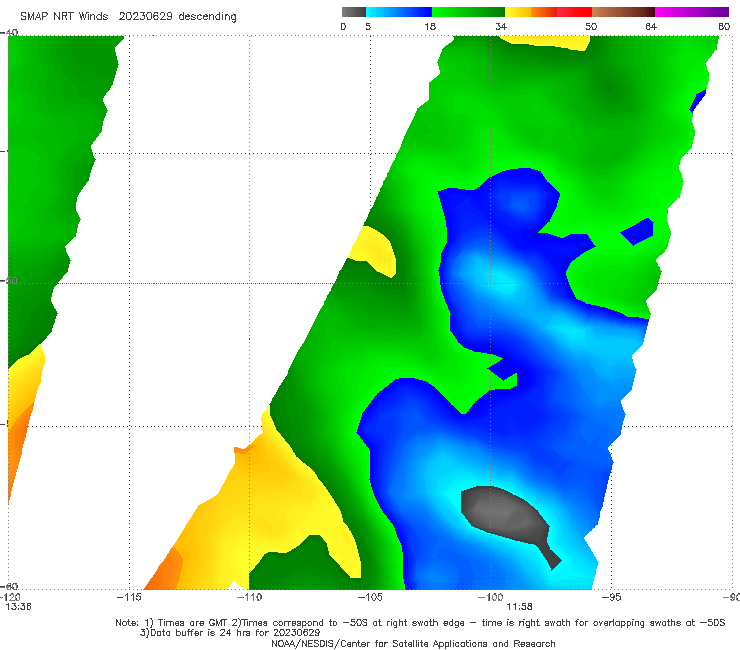
Task: Click the scale label '5'
Action: [x=368, y=27]
